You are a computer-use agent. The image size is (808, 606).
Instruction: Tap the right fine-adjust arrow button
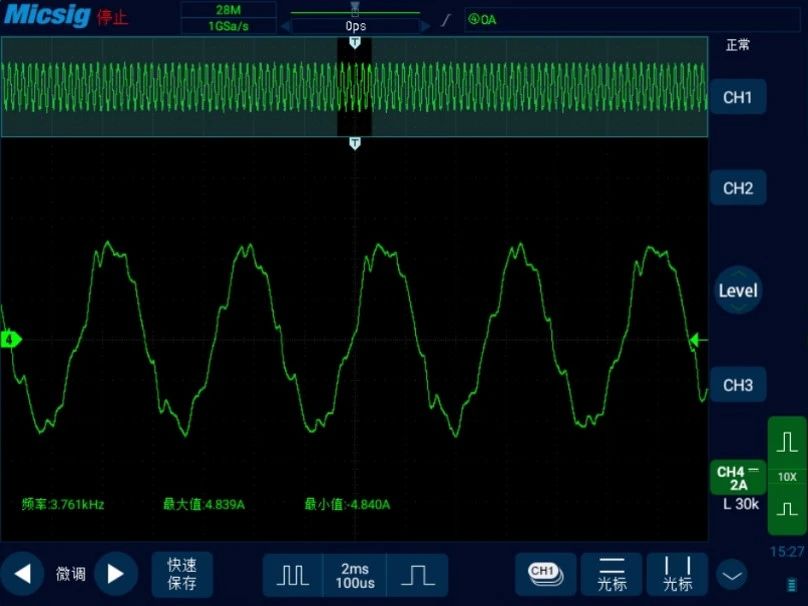tap(116, 574)
